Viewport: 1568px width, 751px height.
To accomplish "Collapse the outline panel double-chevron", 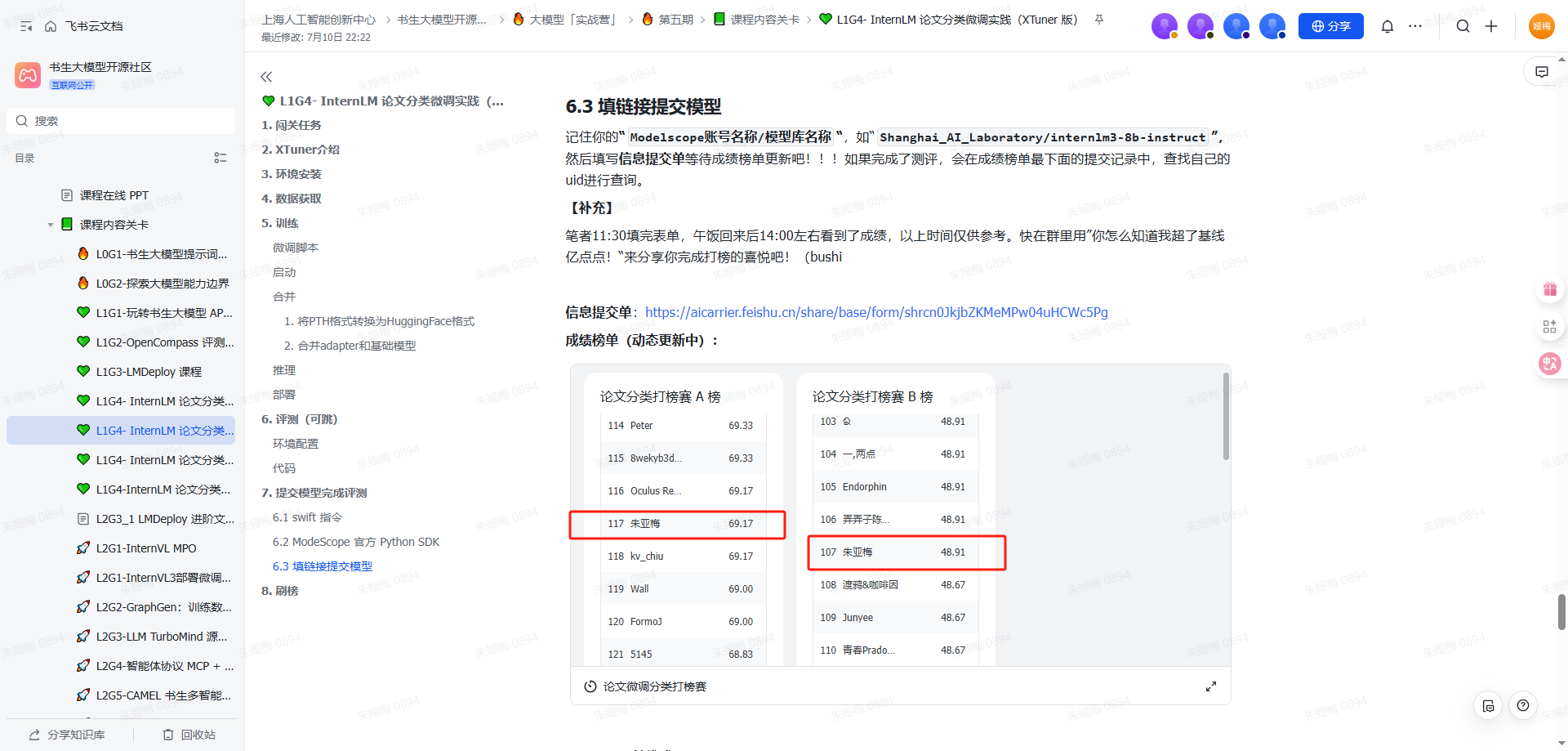I will click(266, 77).
